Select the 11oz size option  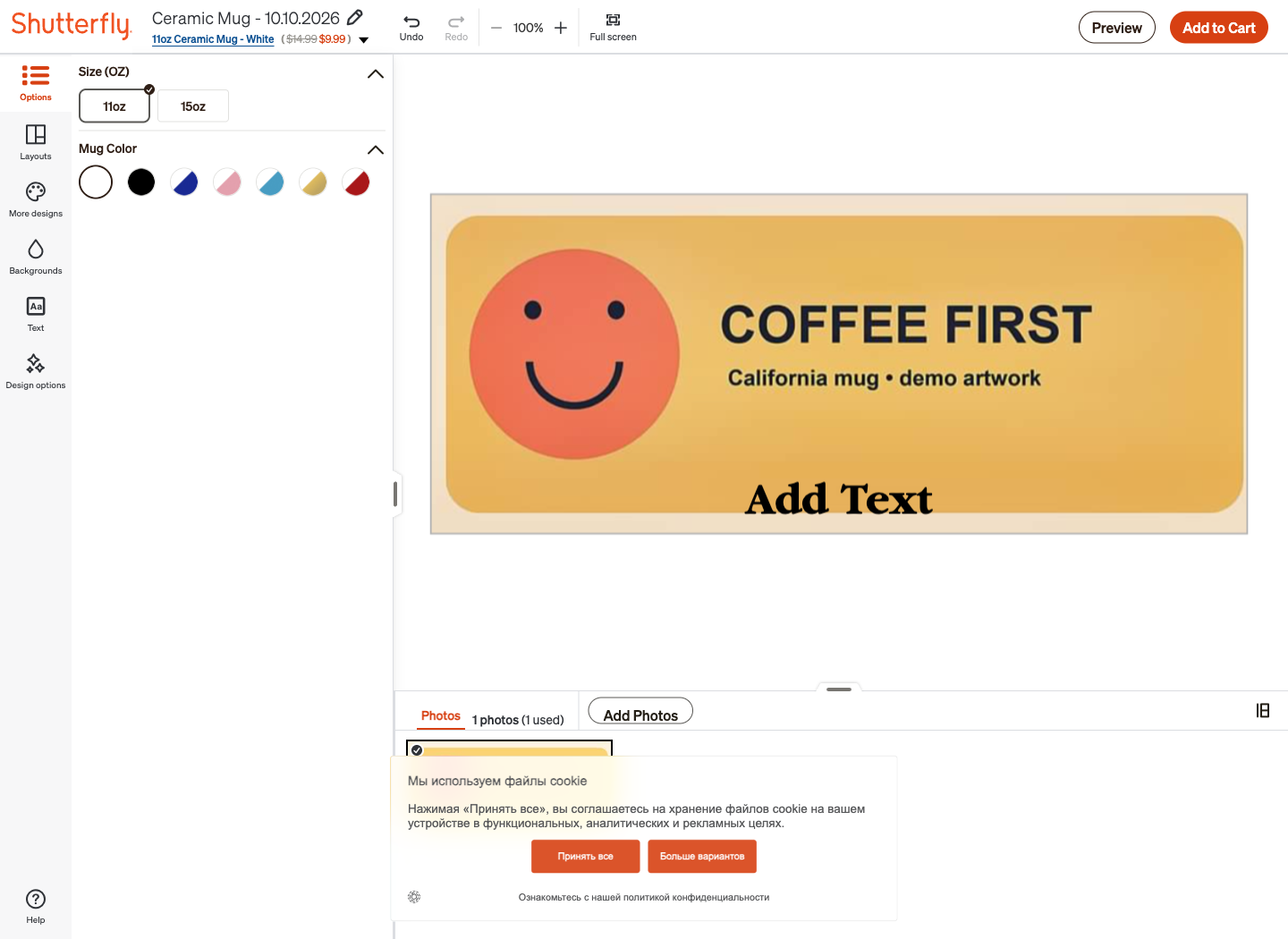pos(114,106)
